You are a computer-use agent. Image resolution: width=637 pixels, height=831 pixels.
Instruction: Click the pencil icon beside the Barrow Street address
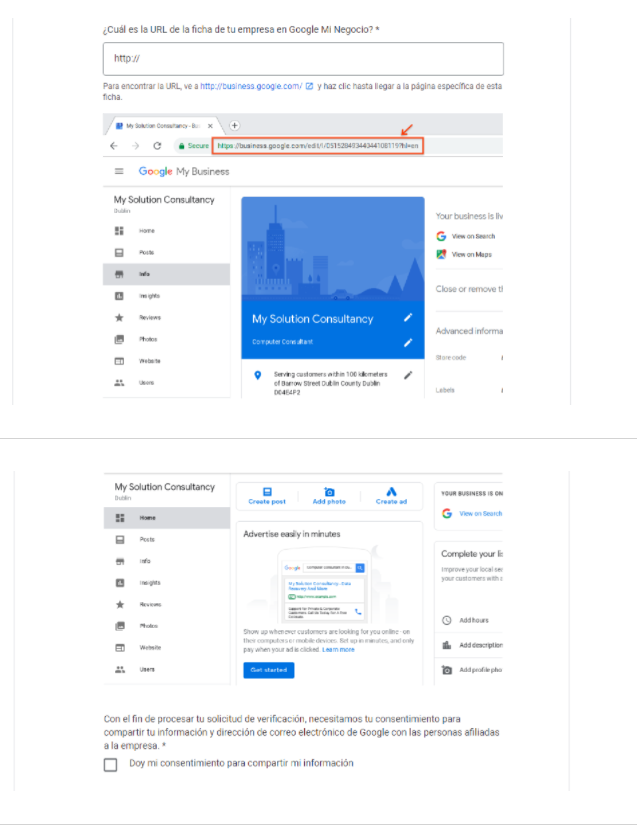[x=408, y=375]
